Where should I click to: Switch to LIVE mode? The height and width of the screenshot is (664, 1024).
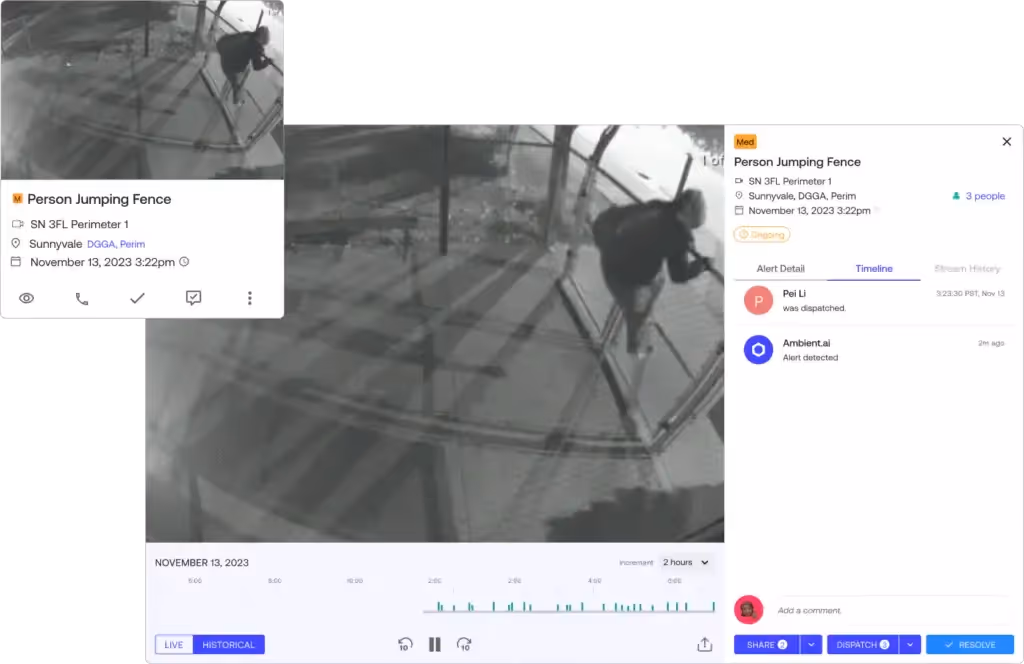(x=174, y=644)
